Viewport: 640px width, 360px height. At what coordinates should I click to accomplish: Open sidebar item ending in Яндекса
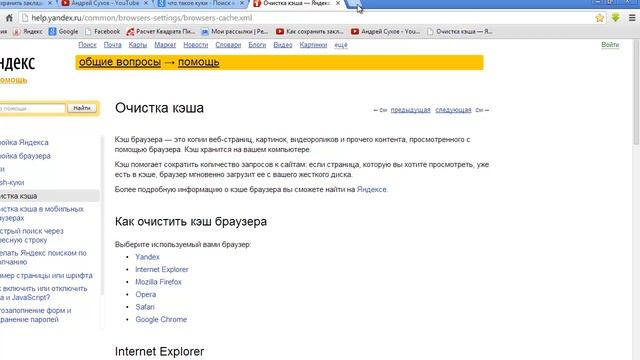click(24, 142)
